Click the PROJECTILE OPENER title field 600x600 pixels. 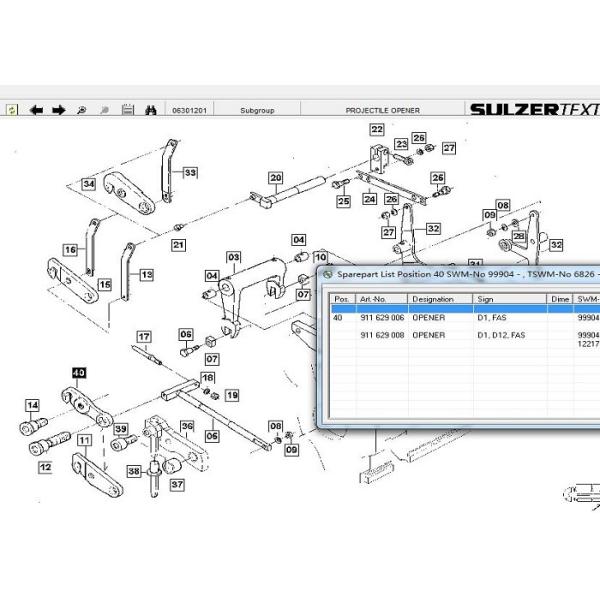(x=383, y=110)
